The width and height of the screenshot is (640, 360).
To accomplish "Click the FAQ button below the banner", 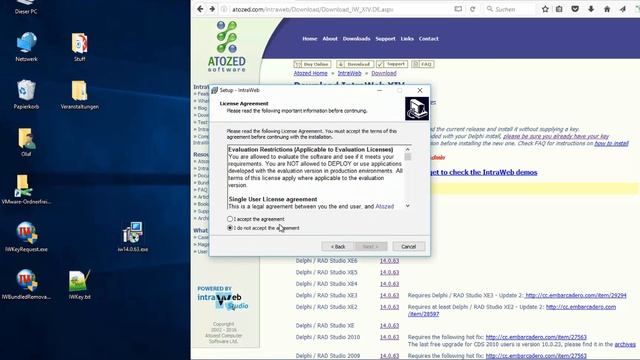I will 422,64.
